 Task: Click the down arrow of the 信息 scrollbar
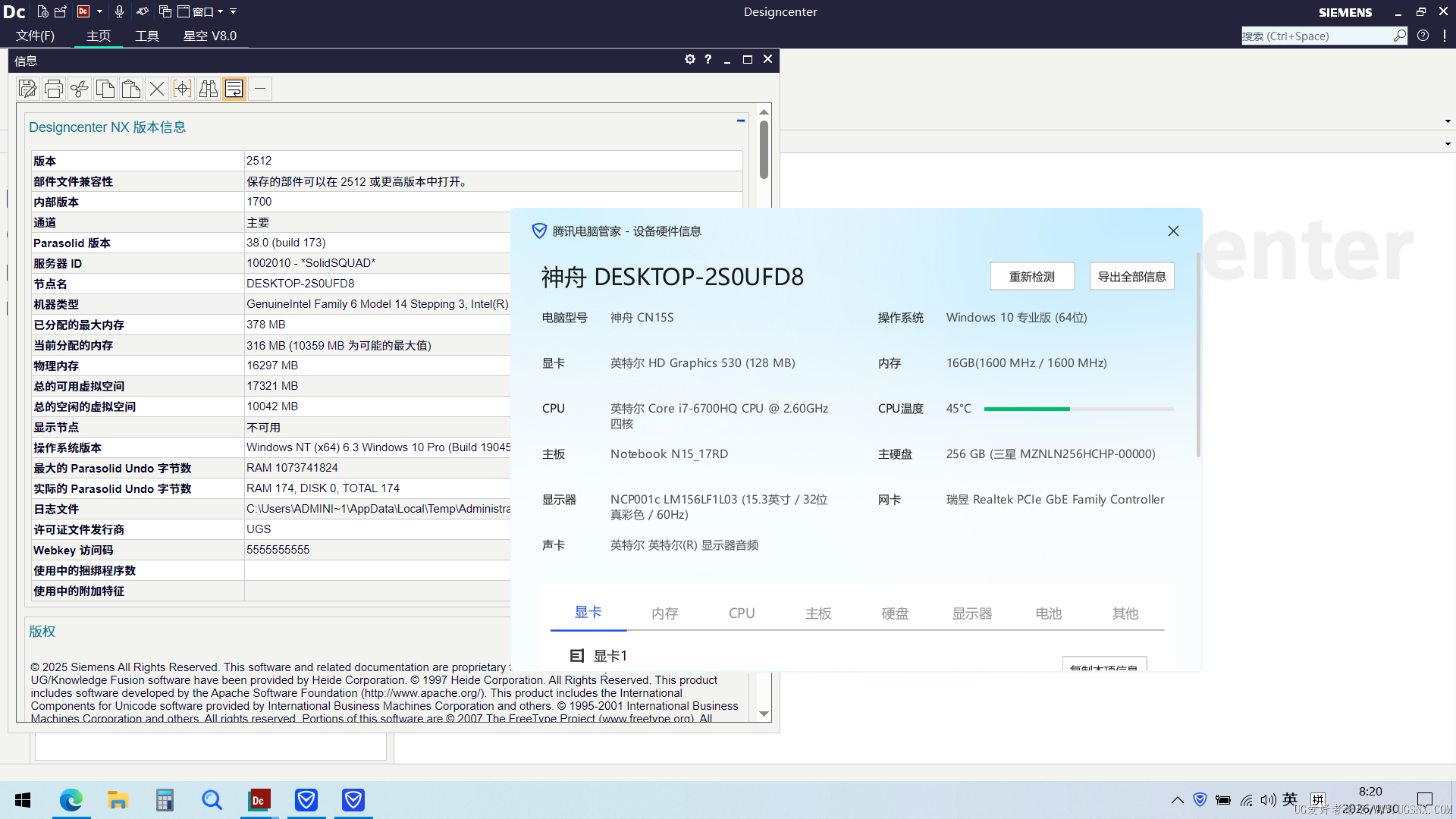pyautogui.click(x=764, y=714)
